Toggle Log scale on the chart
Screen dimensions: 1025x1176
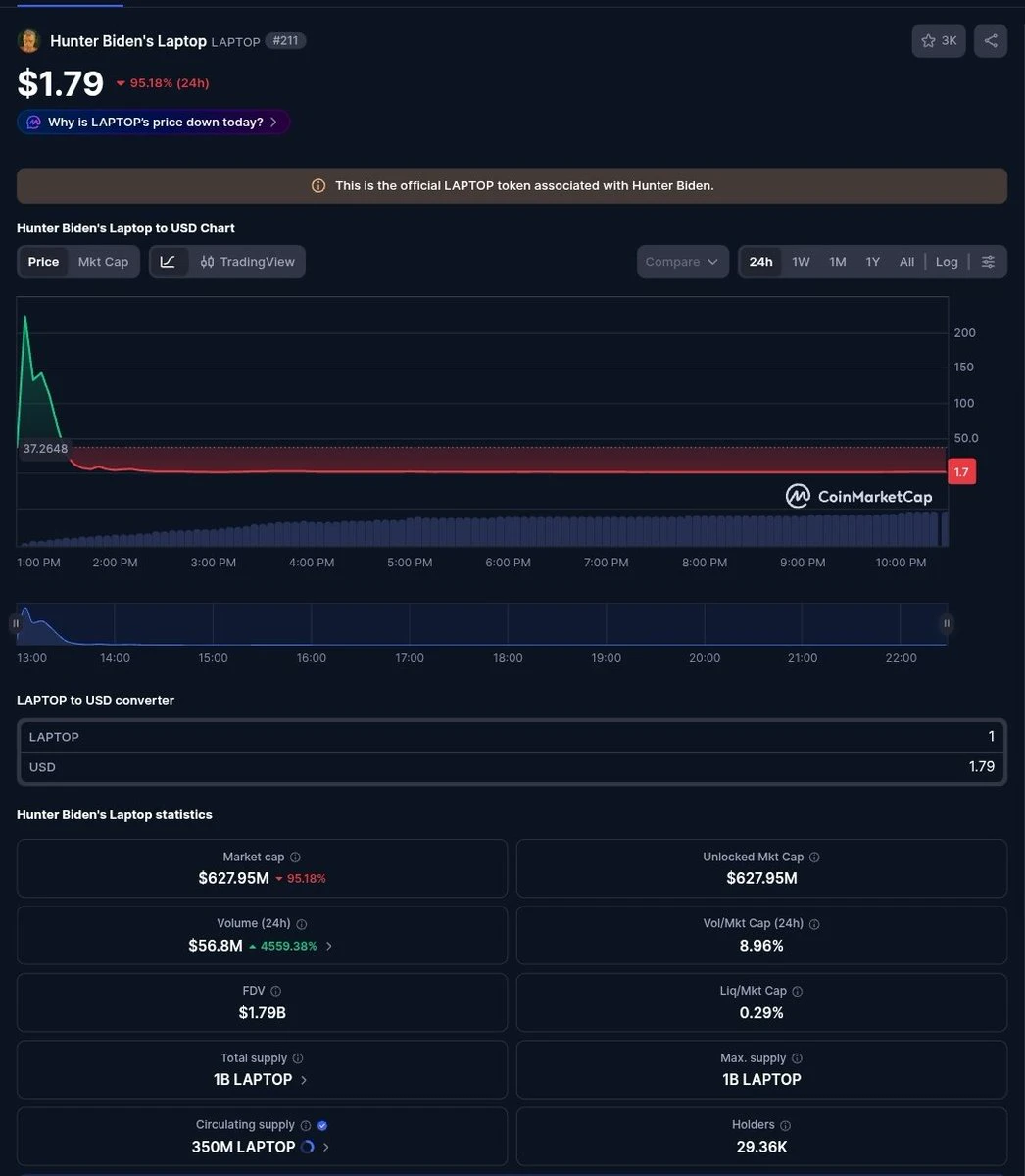(x=947, y=262)
